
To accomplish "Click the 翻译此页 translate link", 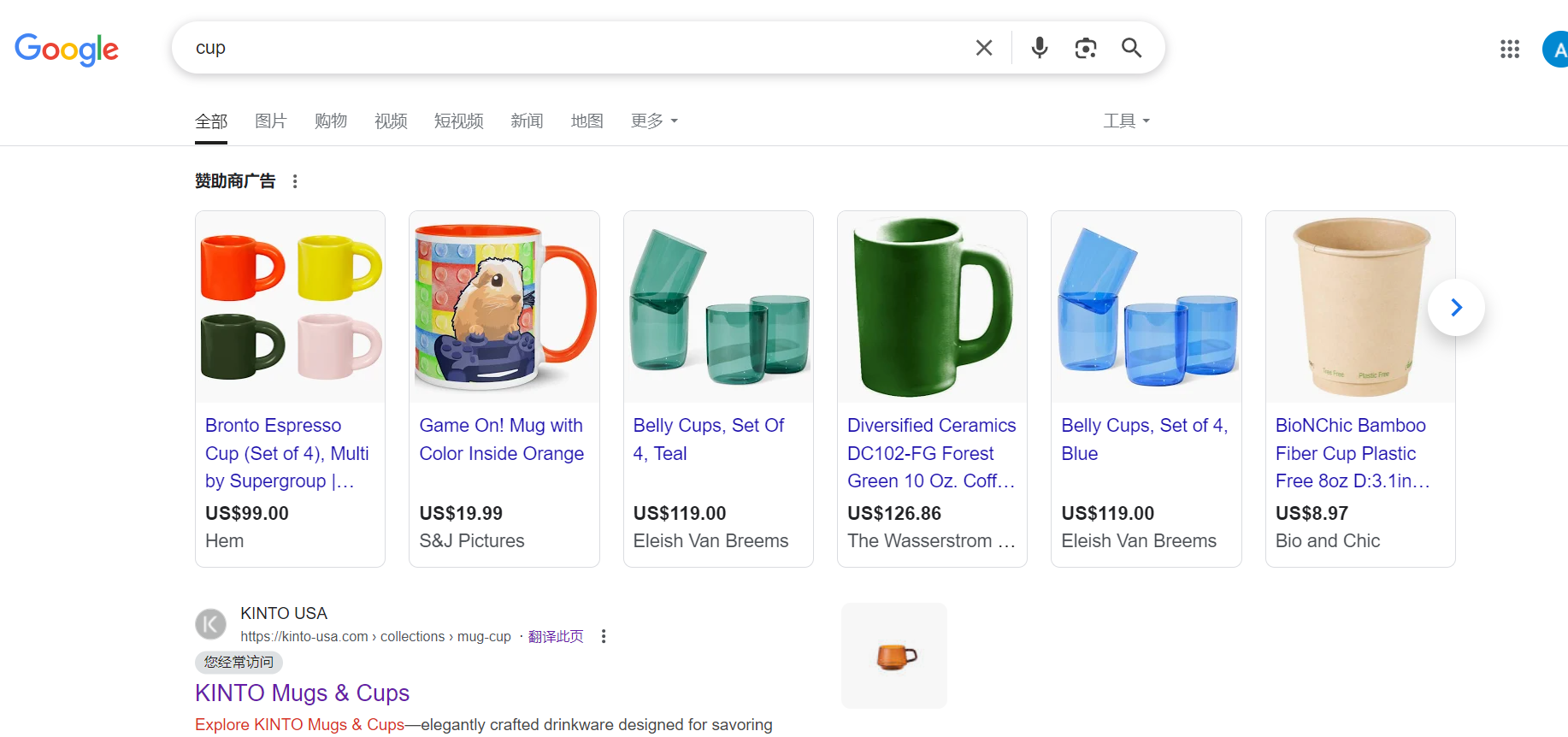I will coord(556,636).
